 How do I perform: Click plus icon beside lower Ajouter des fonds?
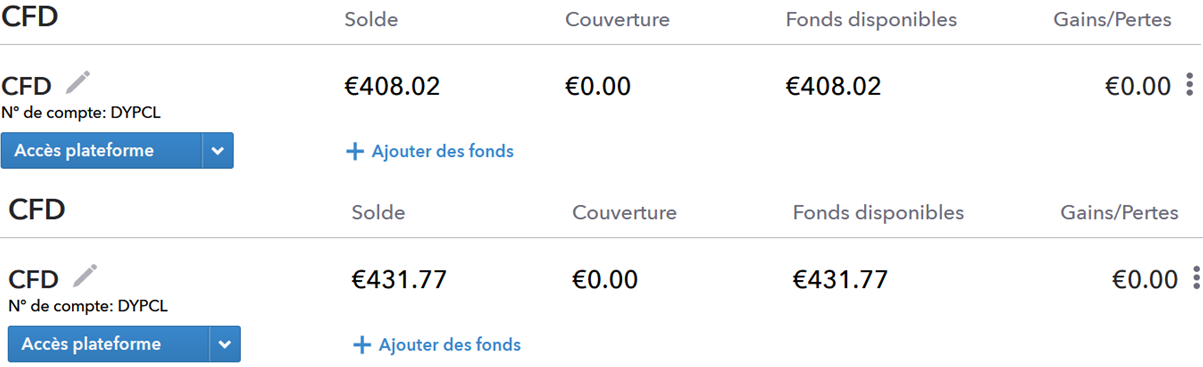(361, 345)
